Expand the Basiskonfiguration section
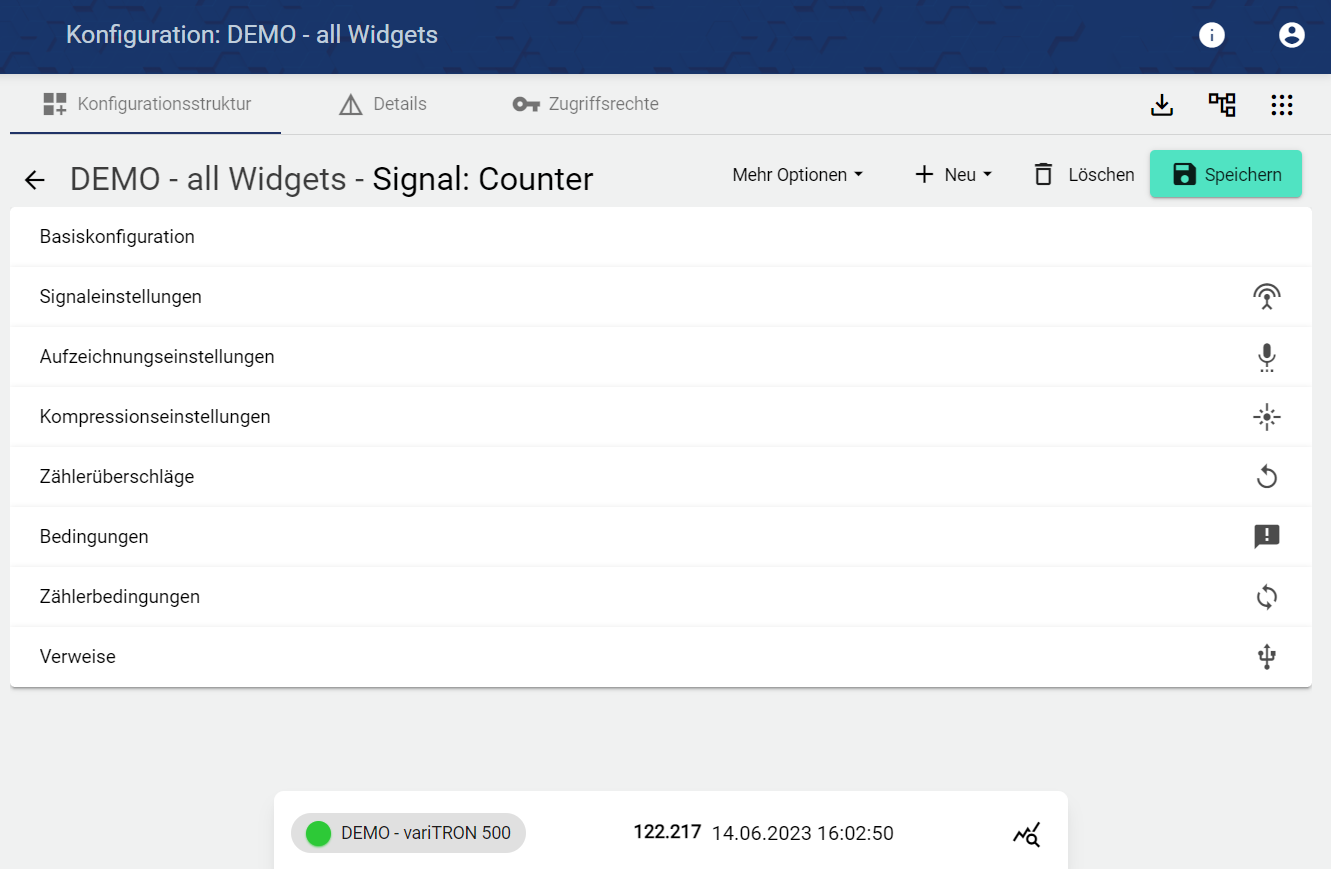The width and height of the screenshot is (1331, 869). coord(117,237)
